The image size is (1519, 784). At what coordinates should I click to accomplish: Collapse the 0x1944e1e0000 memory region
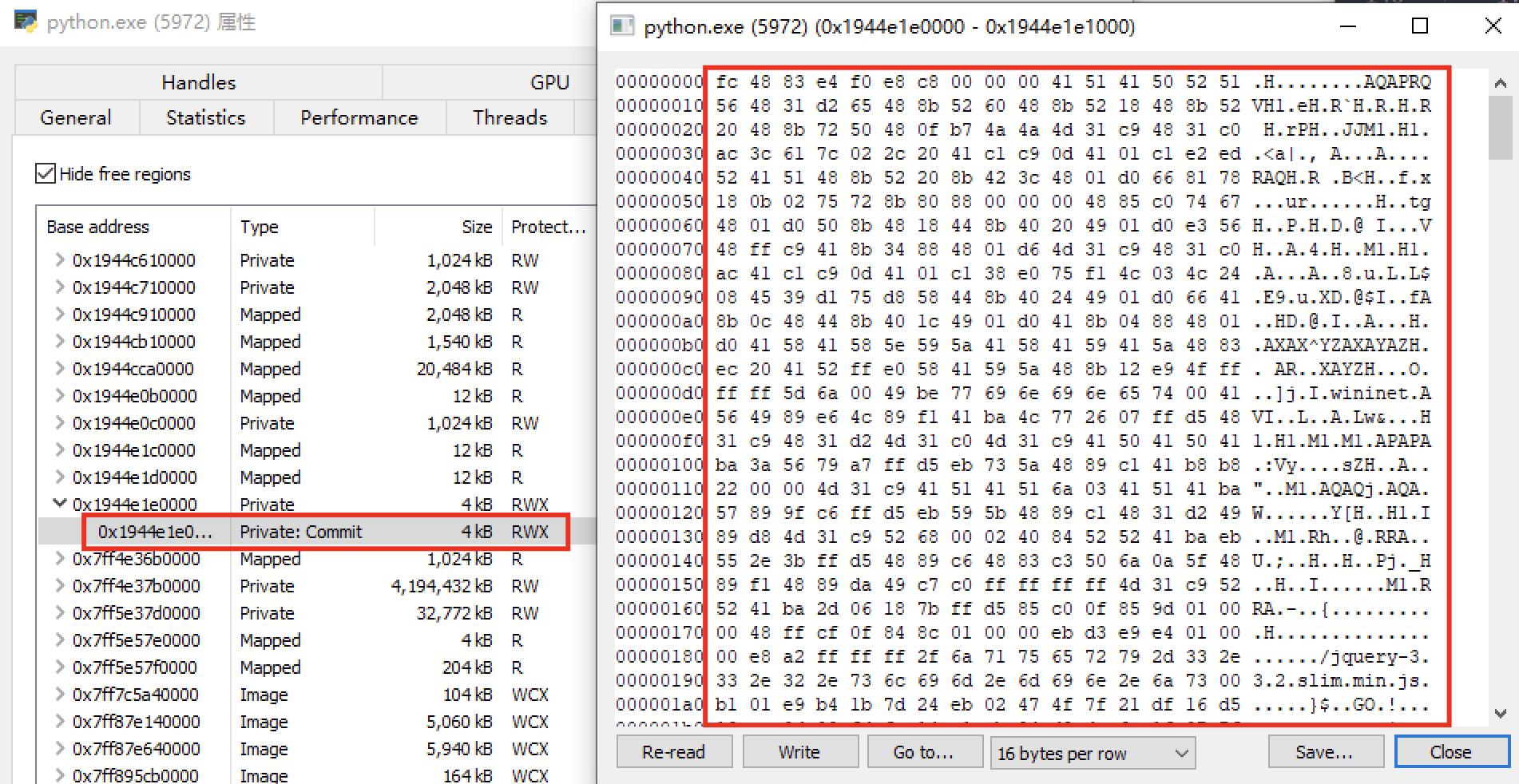pos(59,504)
